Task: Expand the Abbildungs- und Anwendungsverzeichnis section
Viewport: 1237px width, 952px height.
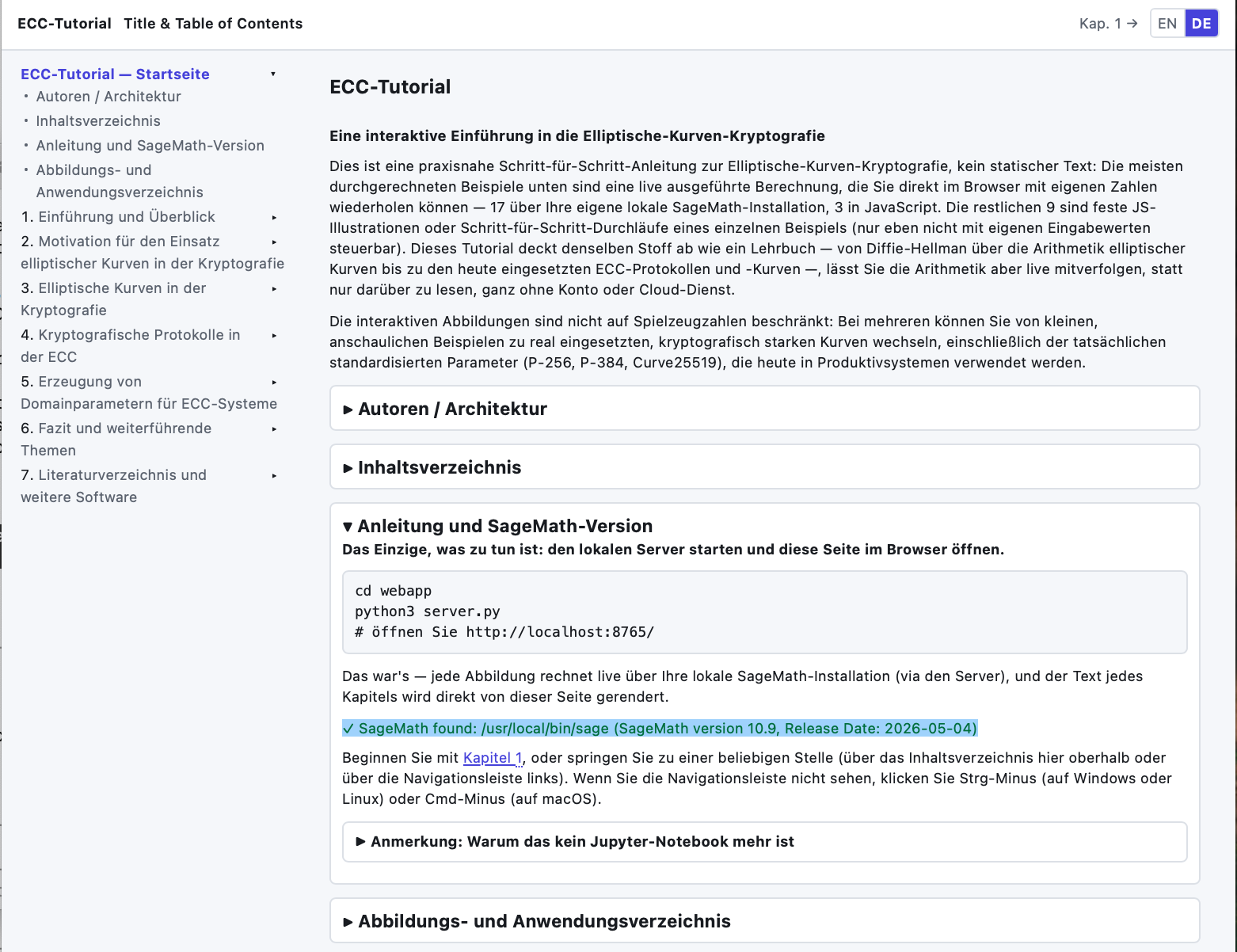Action: tap(764, 921)
